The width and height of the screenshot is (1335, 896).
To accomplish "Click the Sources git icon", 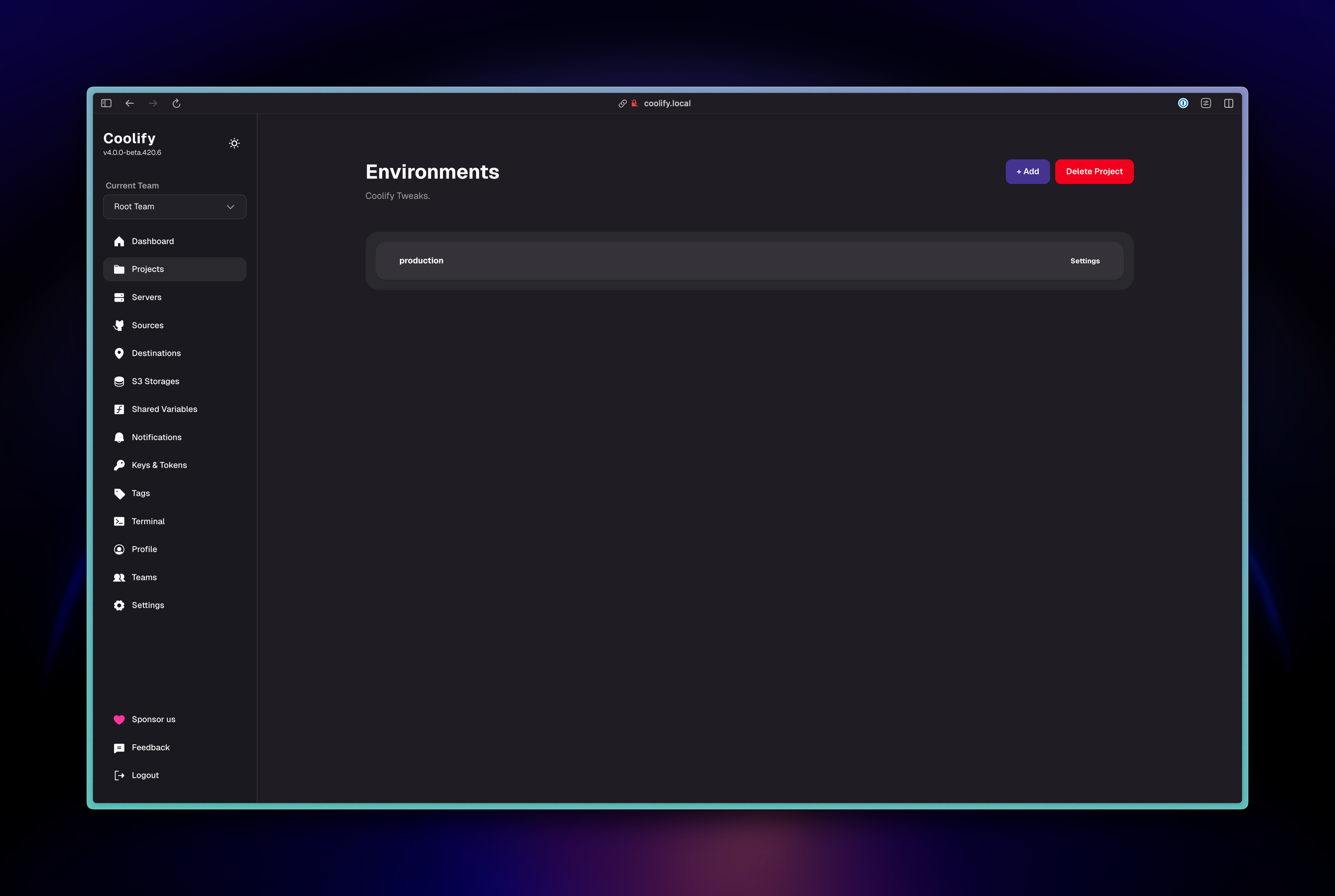I will [119, 326].
